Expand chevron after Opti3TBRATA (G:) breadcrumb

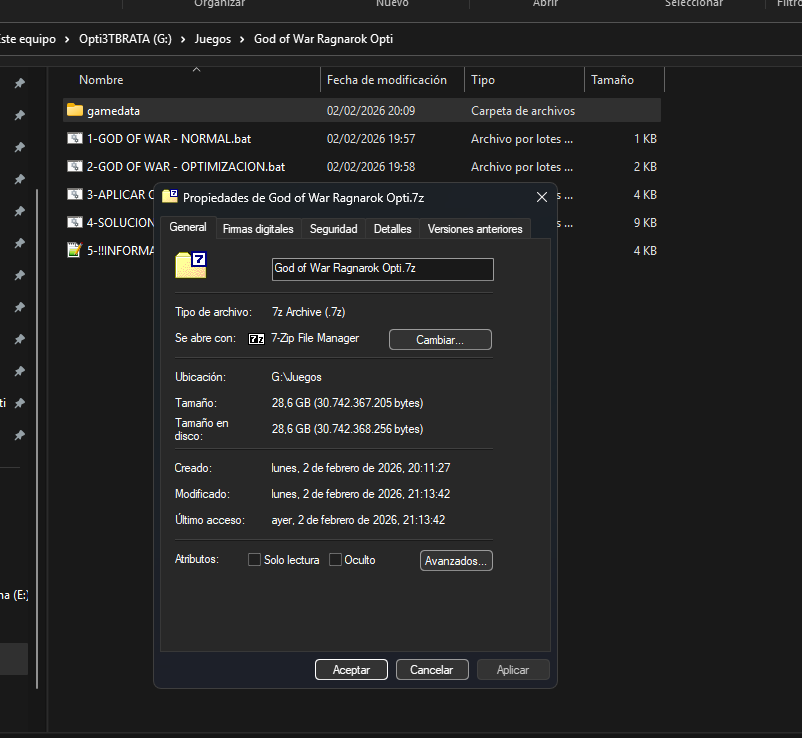coord(183,39)
